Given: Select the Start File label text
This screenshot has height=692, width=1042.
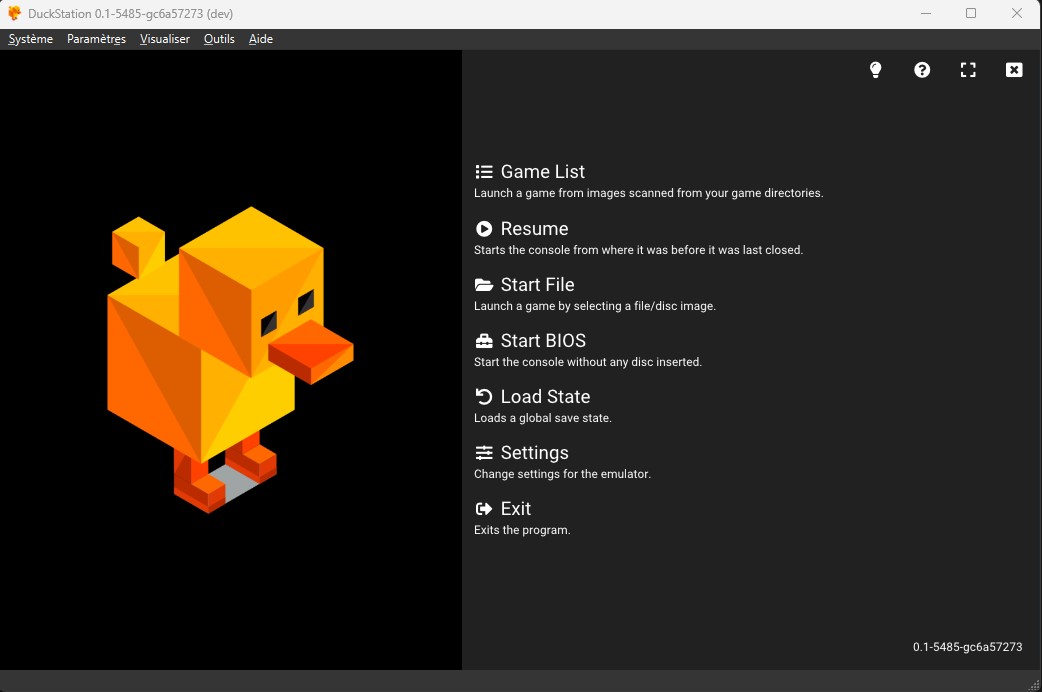Looking at the screenshot, I should click(537, 285).
